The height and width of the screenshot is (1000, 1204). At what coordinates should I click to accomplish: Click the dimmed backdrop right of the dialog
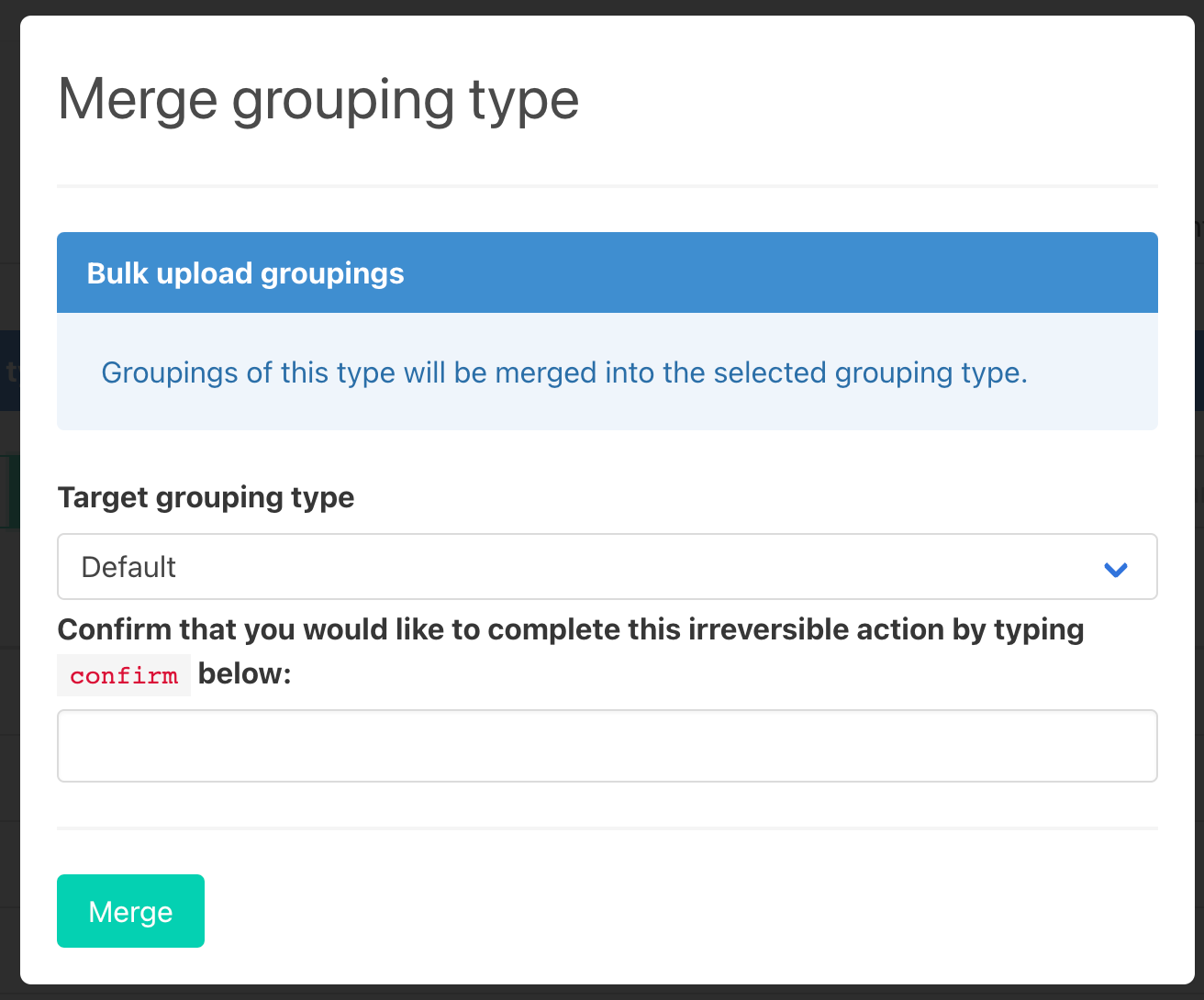pos(1199,550)
